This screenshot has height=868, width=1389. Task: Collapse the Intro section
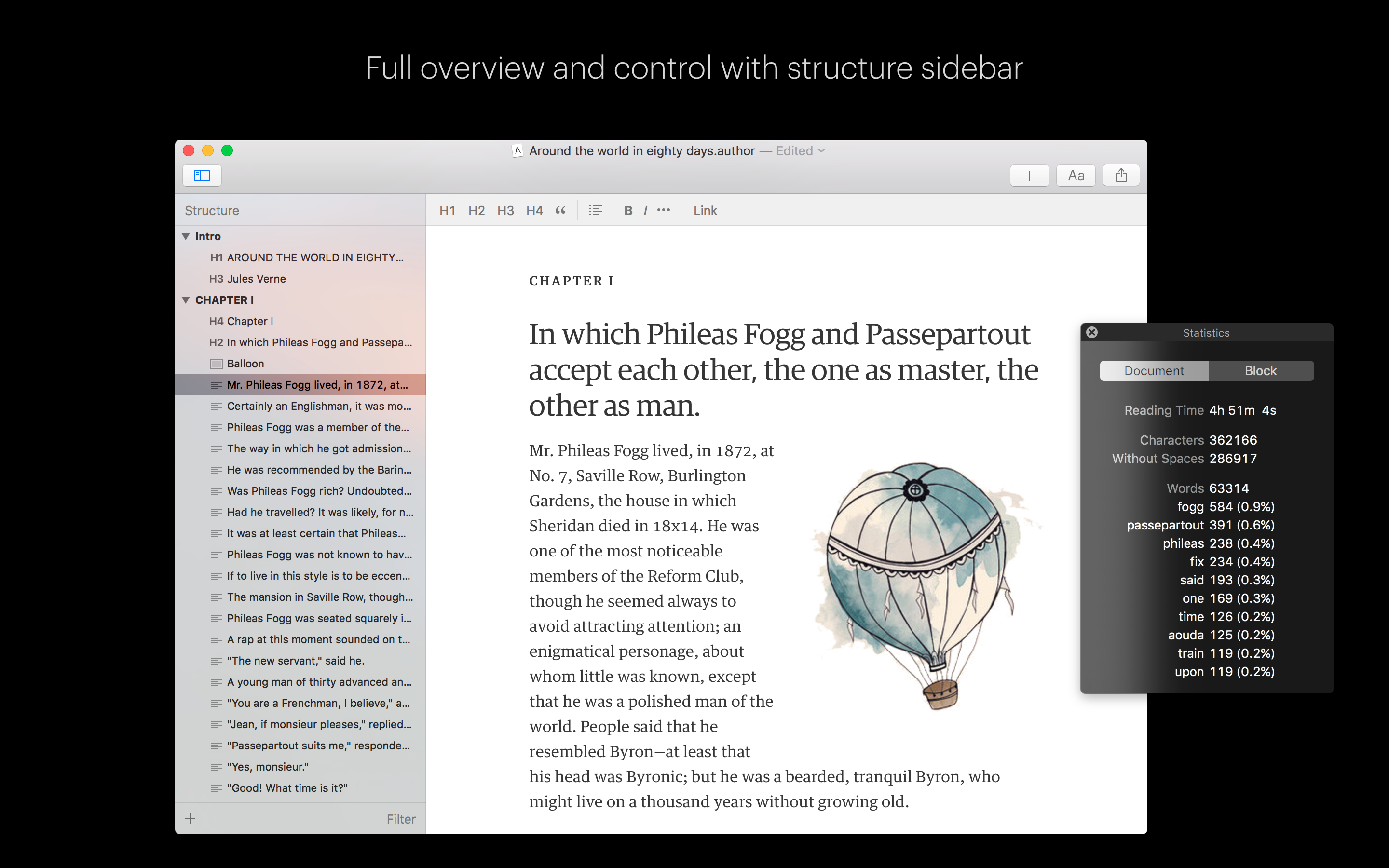click(x=186, y=236)
